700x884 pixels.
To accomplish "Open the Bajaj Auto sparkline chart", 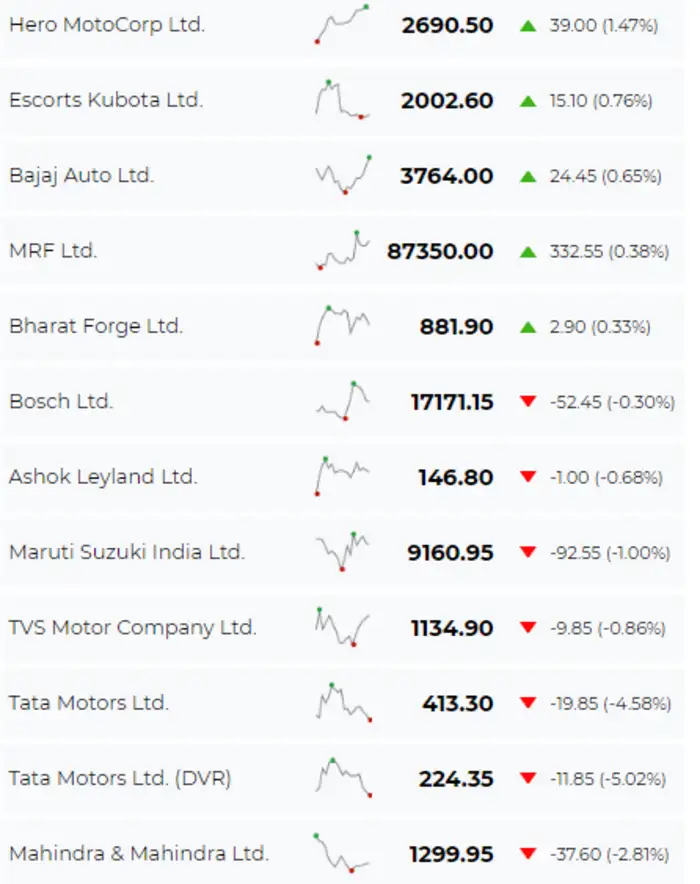I will [343, 174].
